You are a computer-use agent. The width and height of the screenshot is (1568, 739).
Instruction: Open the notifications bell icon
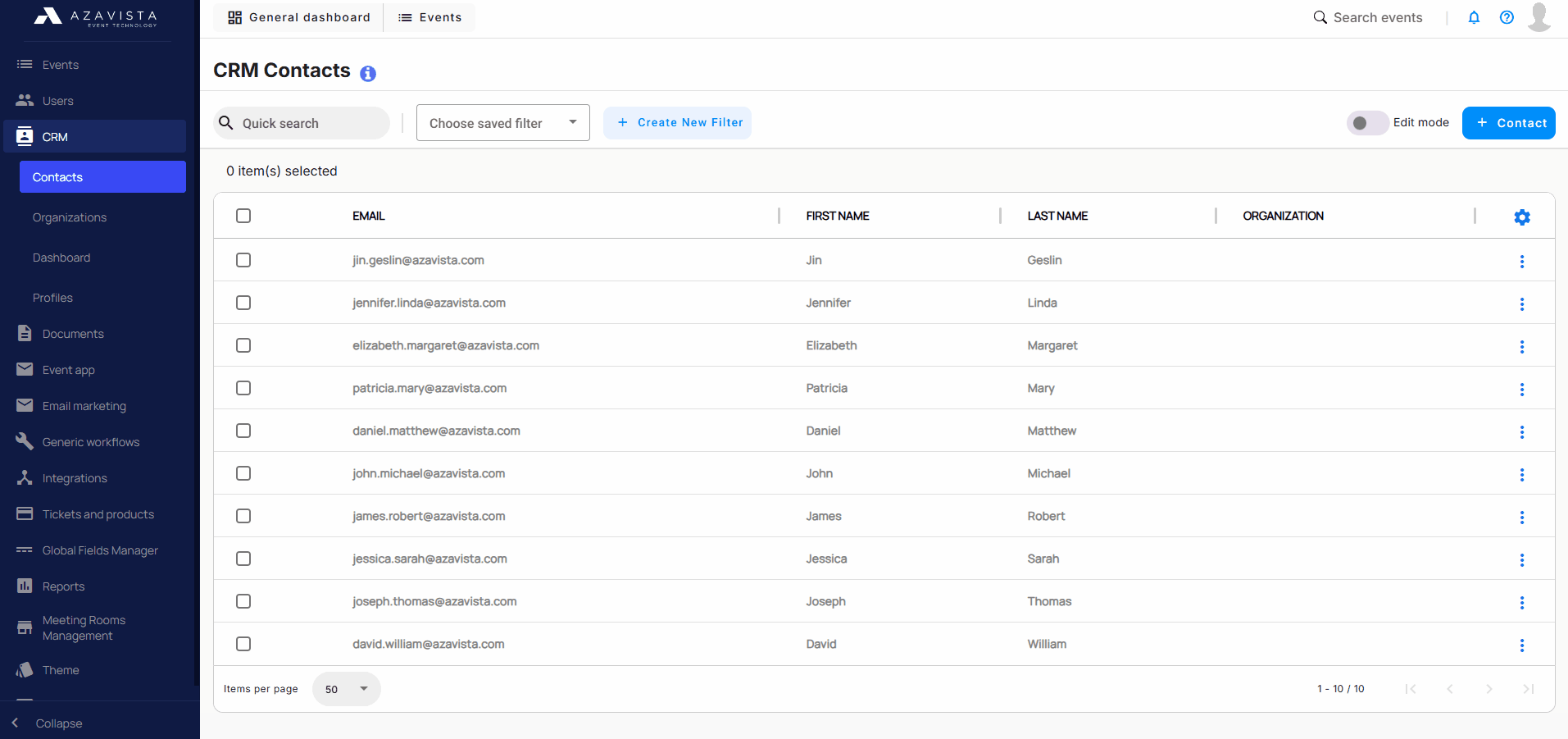click(x=1474, y=17)
